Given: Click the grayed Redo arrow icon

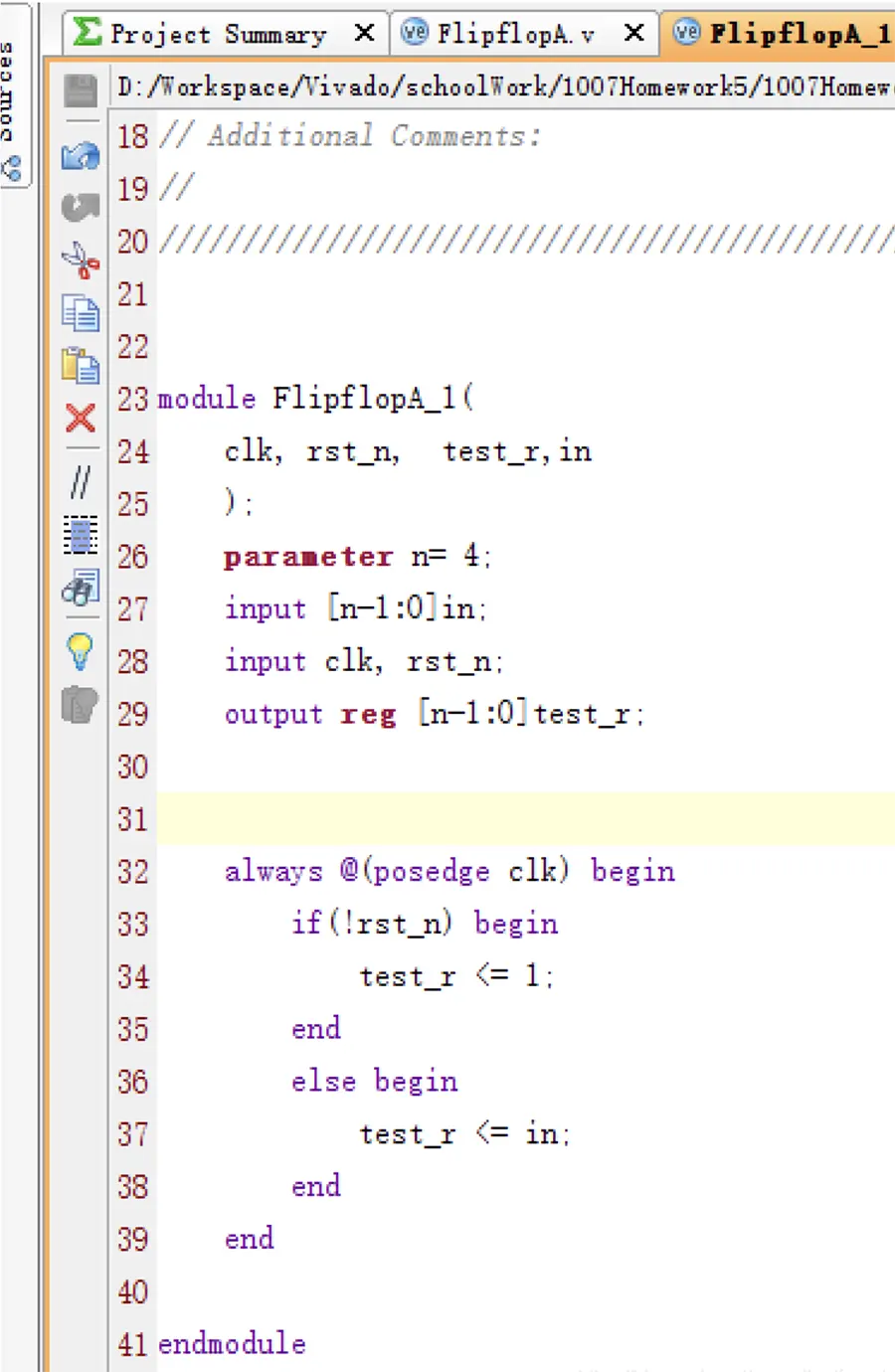Looking at the screenshot, I should coord(81,207).
